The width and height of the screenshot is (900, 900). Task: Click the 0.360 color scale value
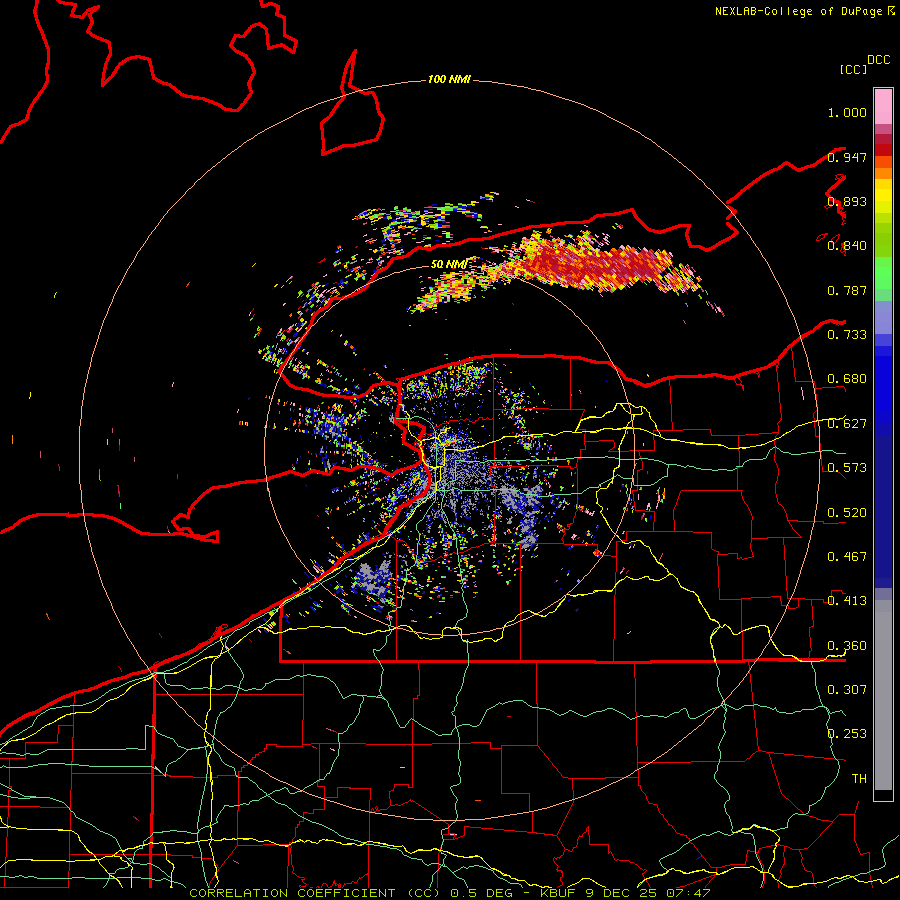[847, 646]
